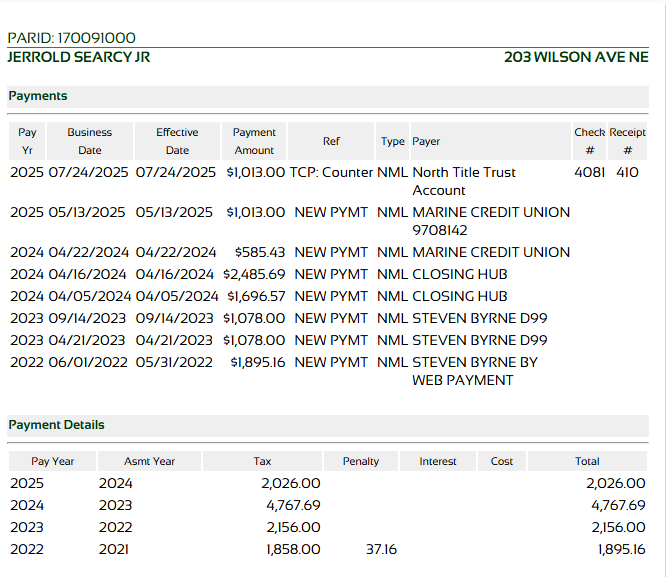Click the Check # column header

[x=589, y=141]
